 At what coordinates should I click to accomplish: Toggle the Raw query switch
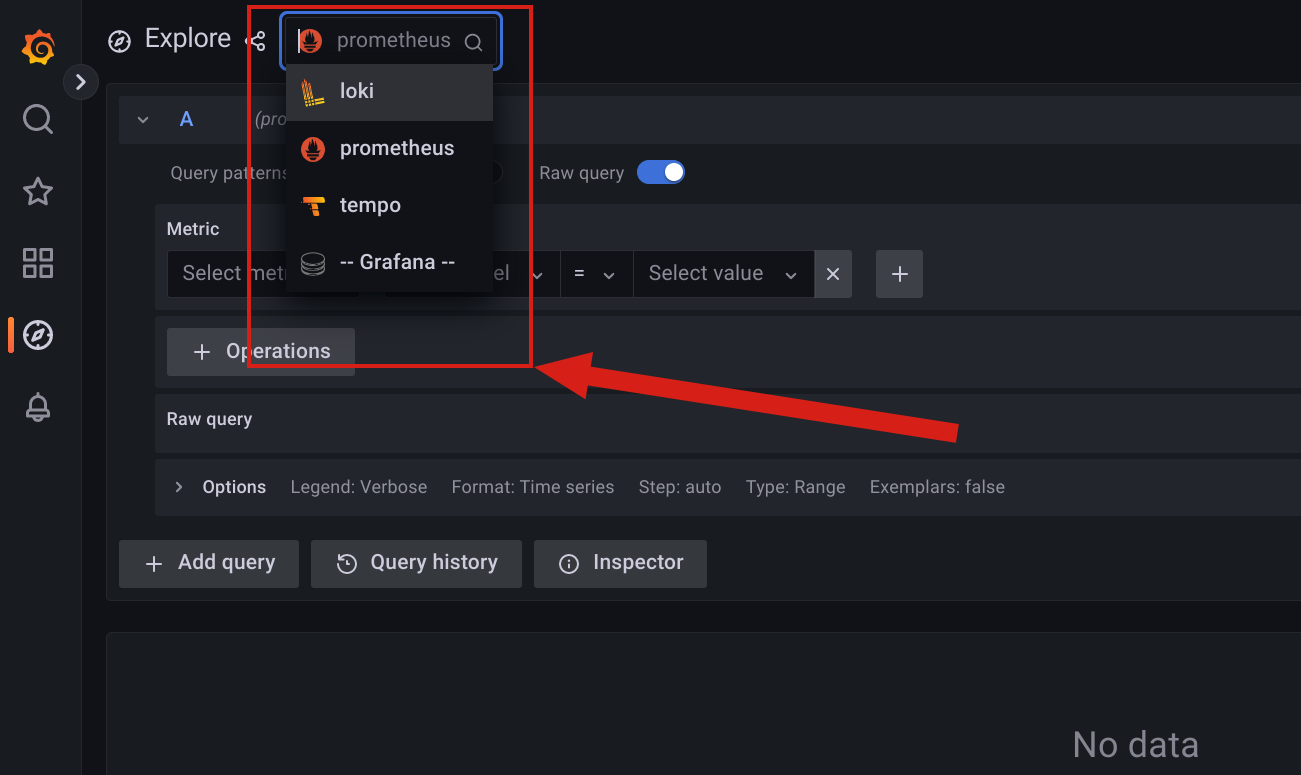pos(661,172)
